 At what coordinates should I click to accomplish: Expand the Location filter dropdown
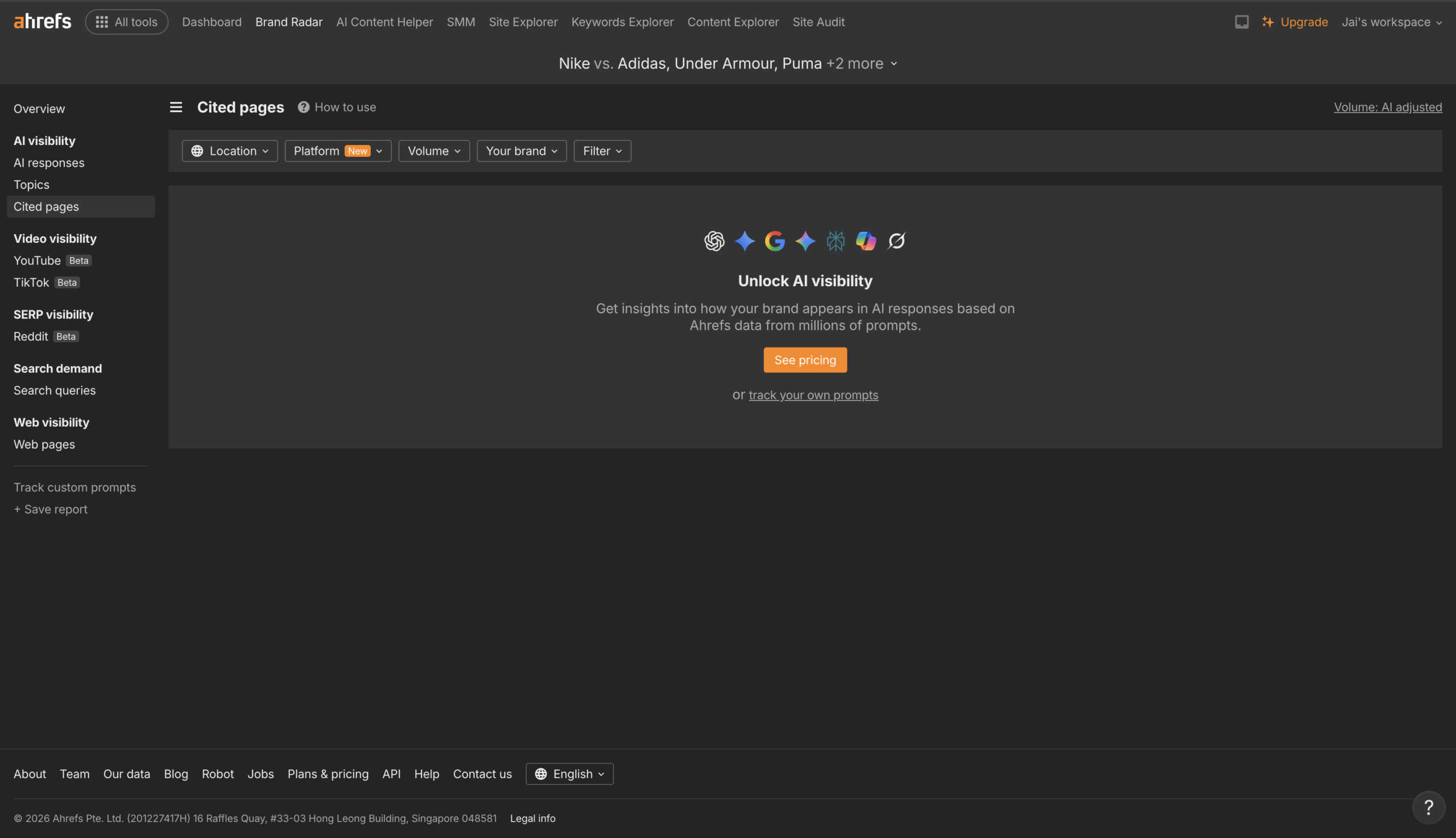click(230, 151)
